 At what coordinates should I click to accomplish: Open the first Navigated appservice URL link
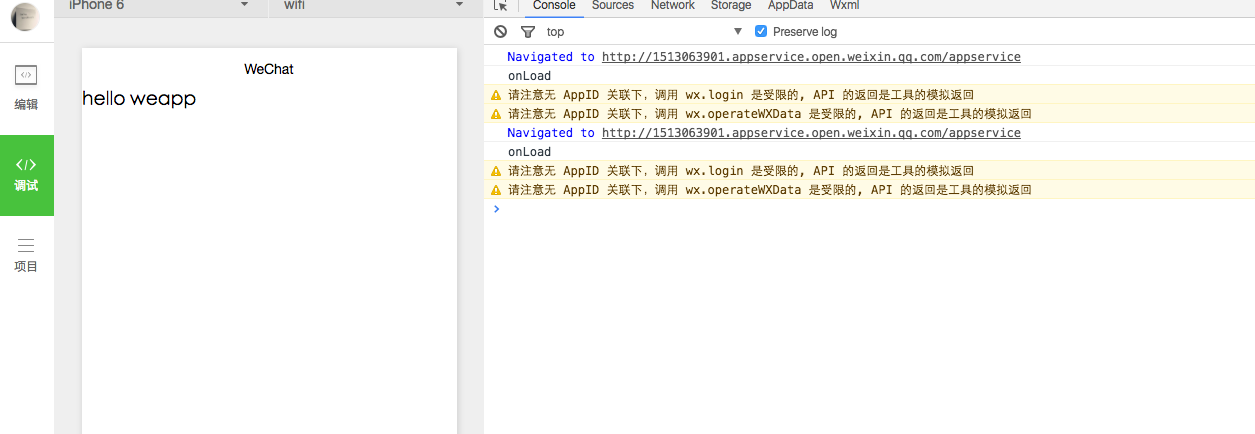(810, 57)
